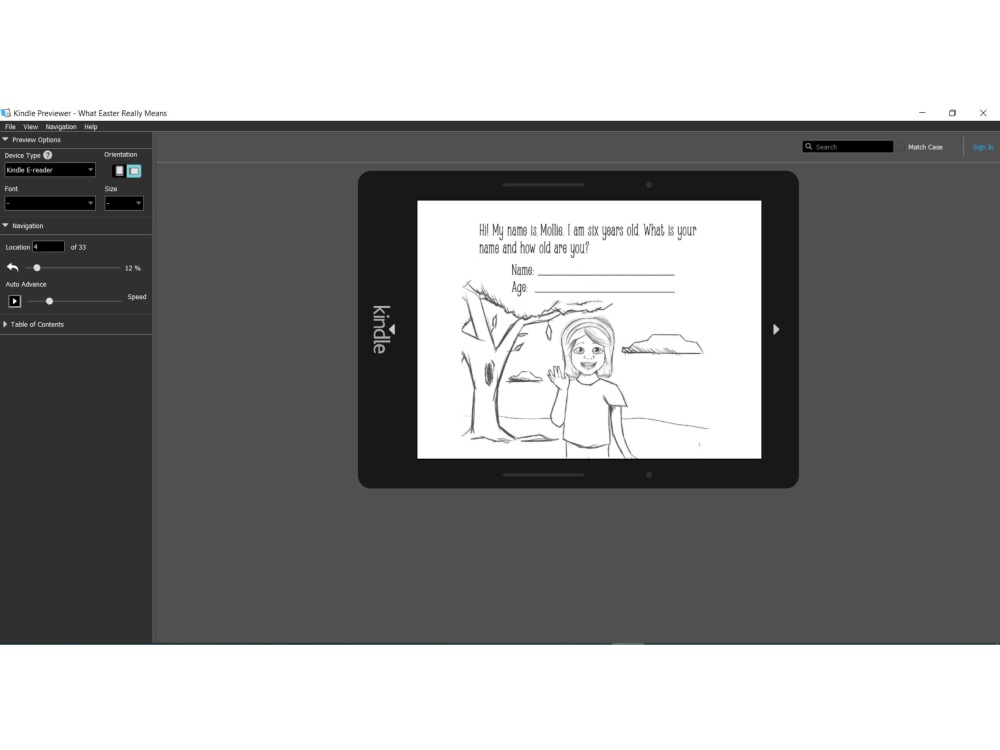Click the Device Type help icon
Viewport: 1000px width, 750px height.
pos(48,155)
